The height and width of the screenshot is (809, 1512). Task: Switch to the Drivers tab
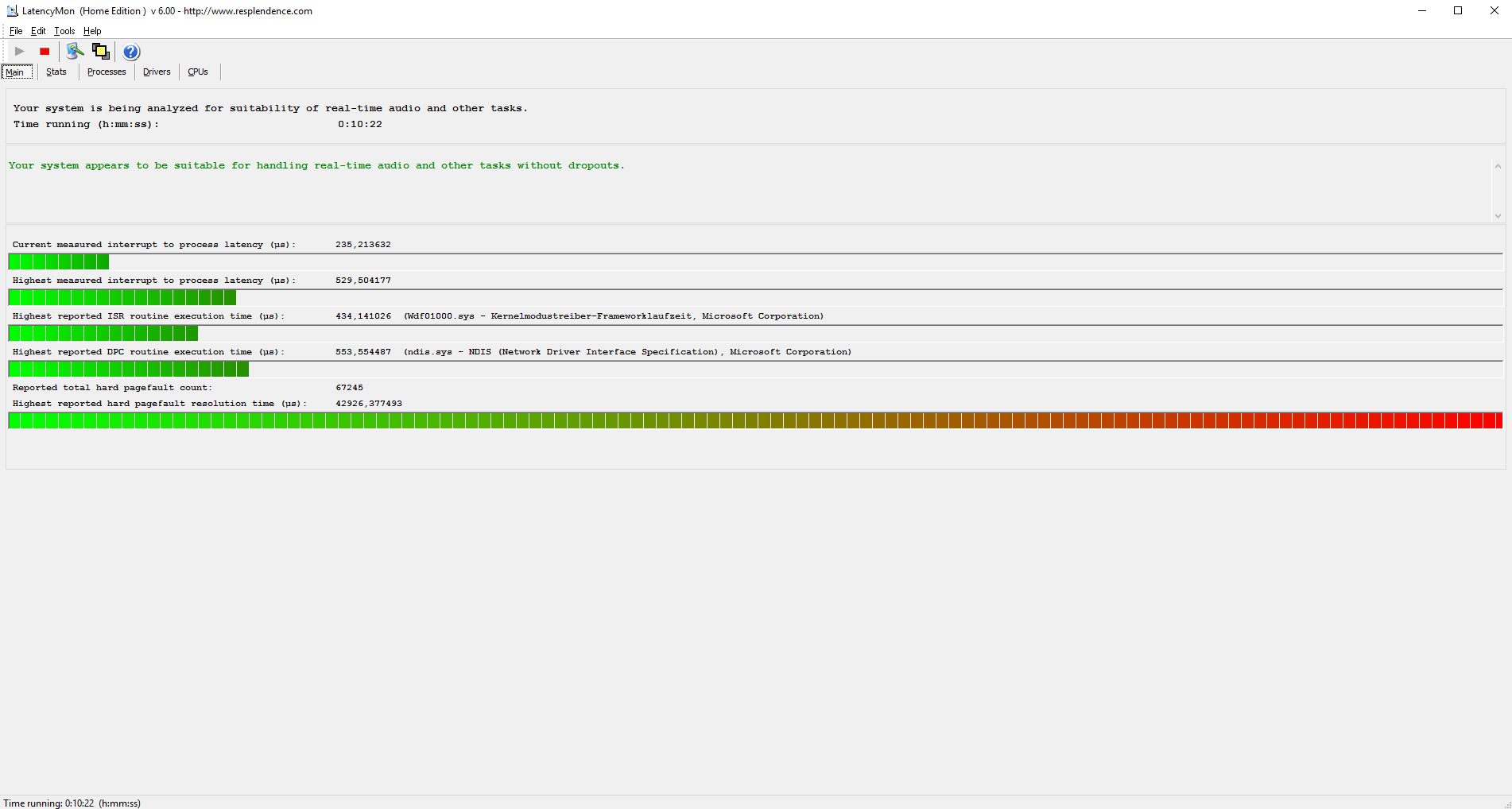pos(157,72)
